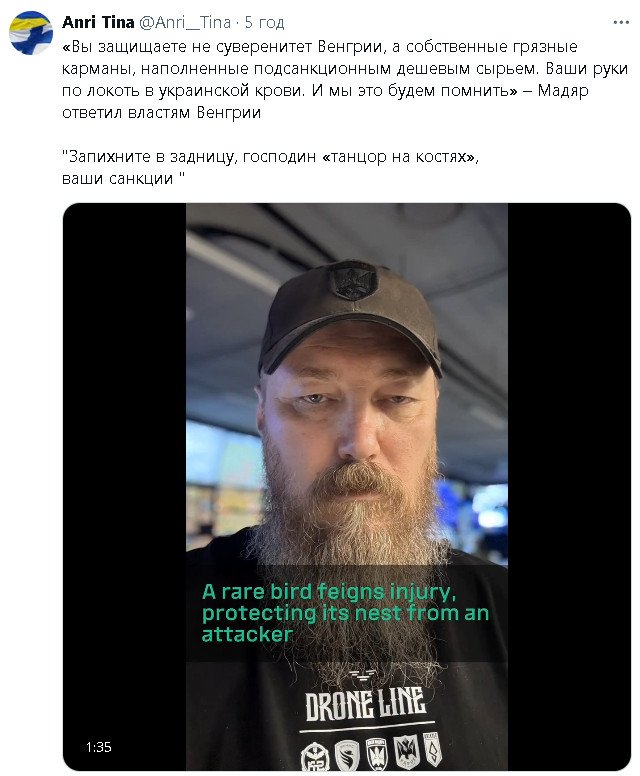Screen dimensions: 640x776
Task: Click the first badge emblem under DRONE LINE
Action: coord(315,757)
